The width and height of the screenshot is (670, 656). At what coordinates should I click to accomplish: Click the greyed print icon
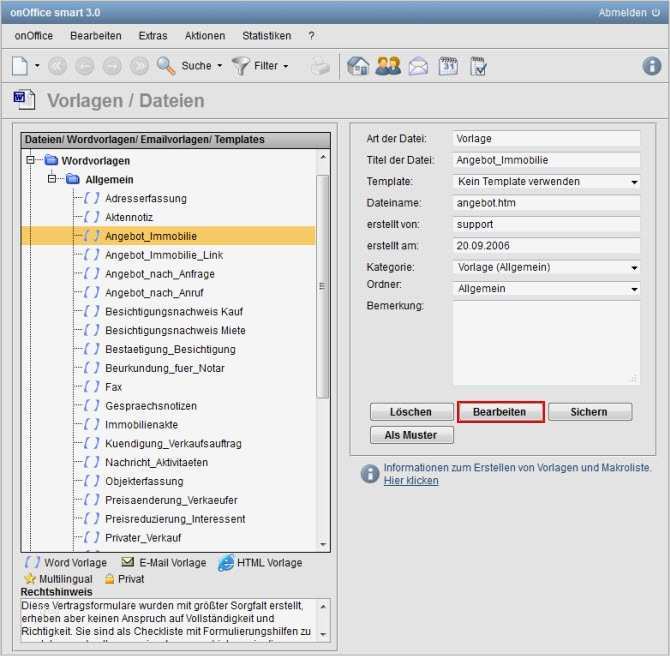click(320, 67)
